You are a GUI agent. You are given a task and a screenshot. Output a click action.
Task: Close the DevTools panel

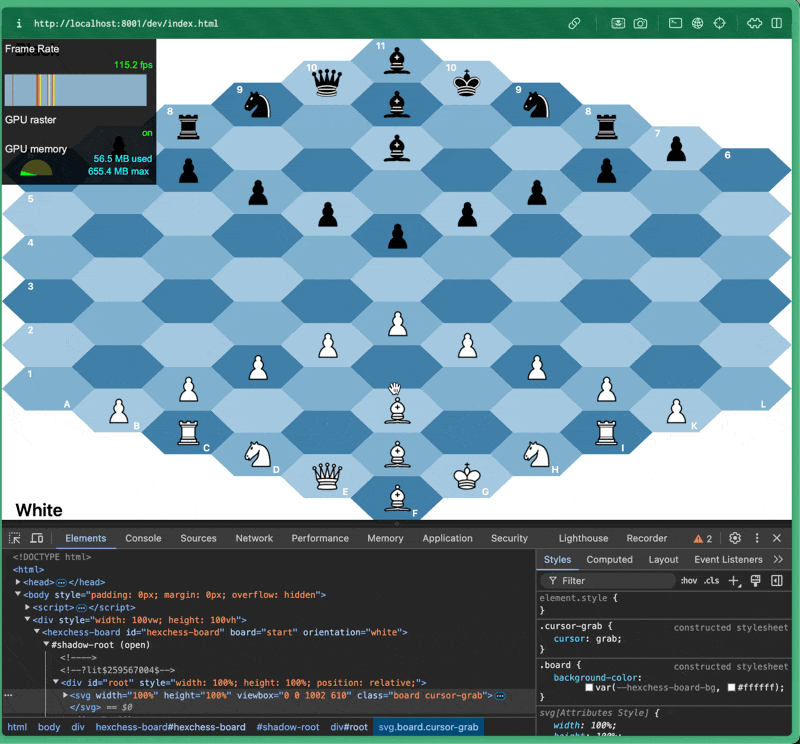point(777,538)
